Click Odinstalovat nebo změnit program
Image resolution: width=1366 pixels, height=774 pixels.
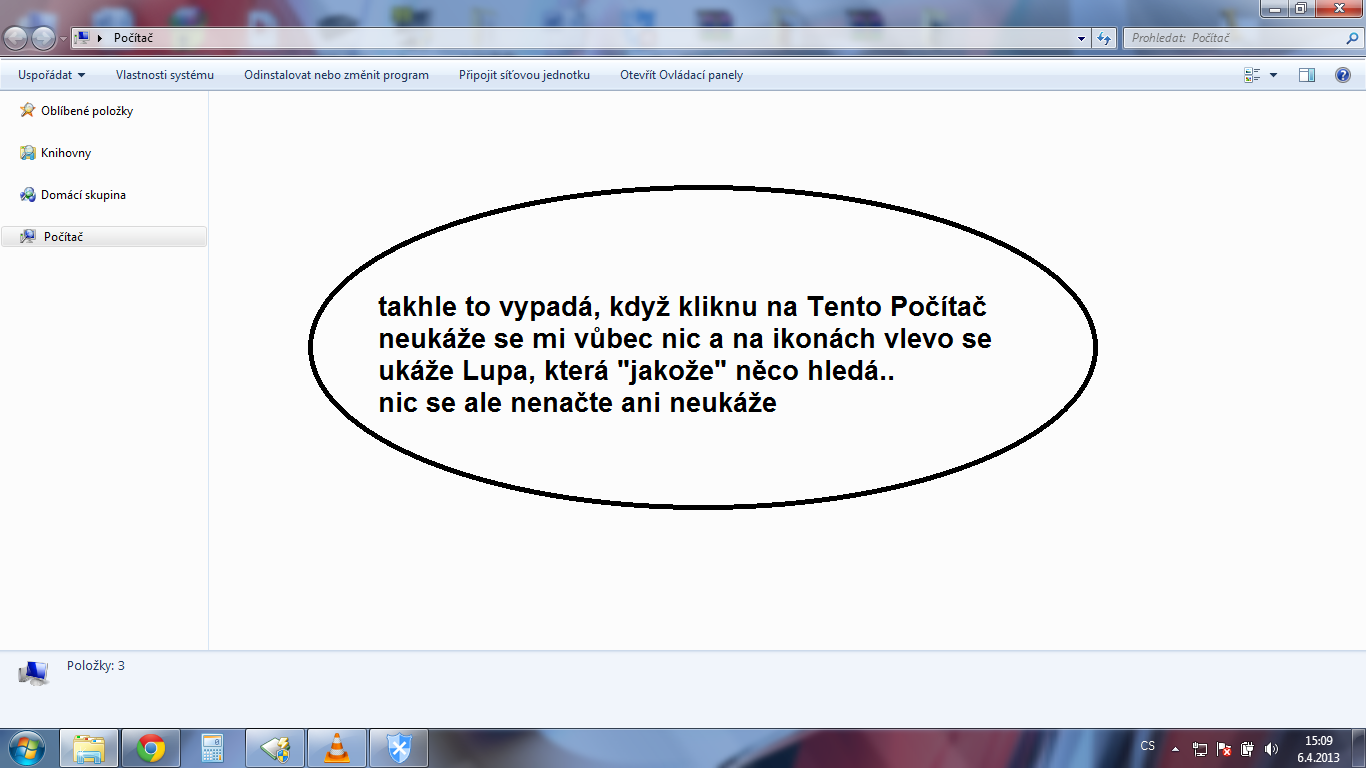[x=336, y=75]
